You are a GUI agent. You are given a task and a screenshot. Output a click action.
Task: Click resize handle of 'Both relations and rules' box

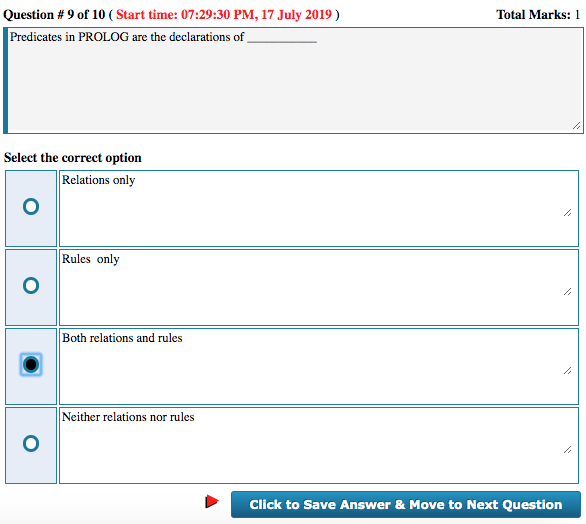coord(568,371)
